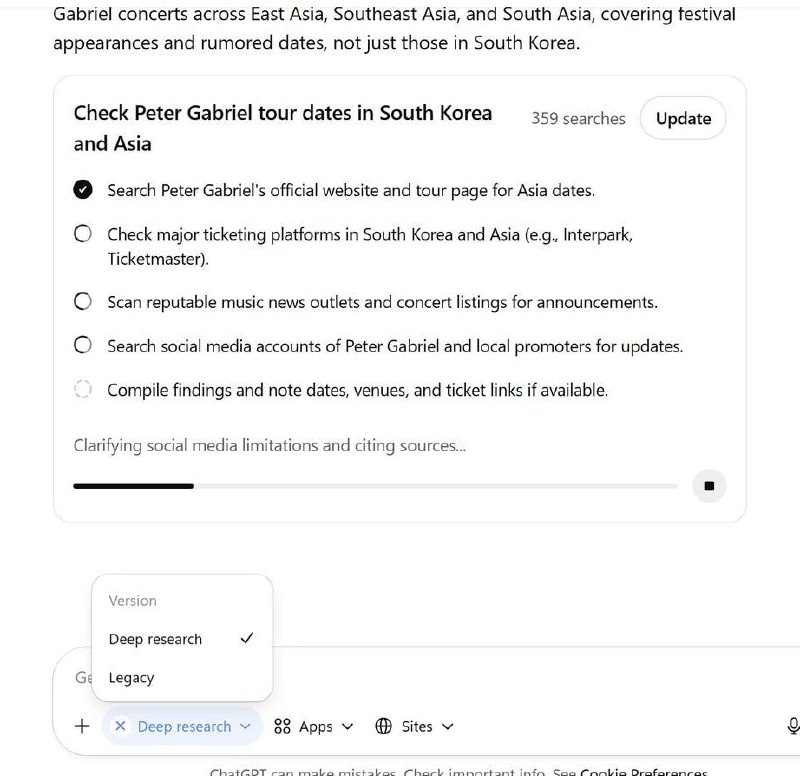Toggle the music news outlets step circle
800x776 pixels.
coord(83,301)
